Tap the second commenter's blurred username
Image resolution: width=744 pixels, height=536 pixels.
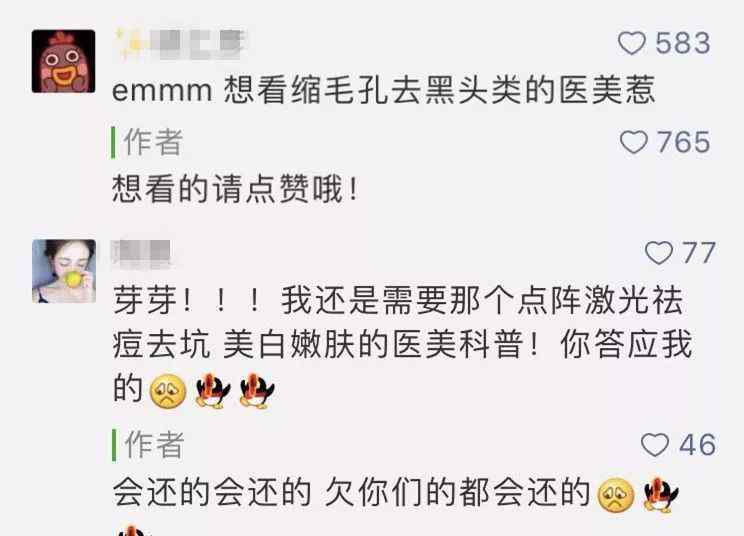(141, 254)
